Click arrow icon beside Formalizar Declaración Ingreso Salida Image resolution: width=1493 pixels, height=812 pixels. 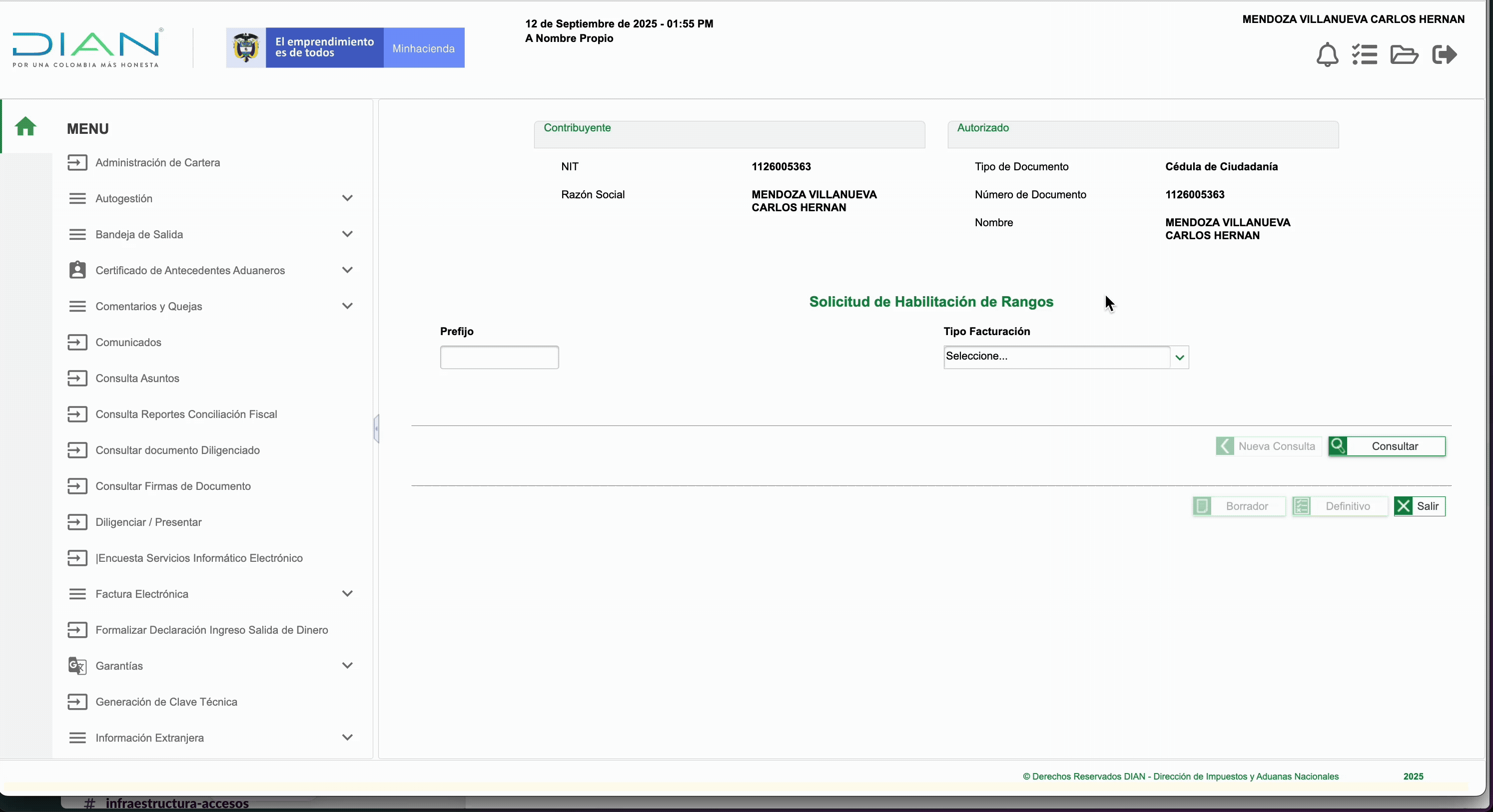click(77, 630)
